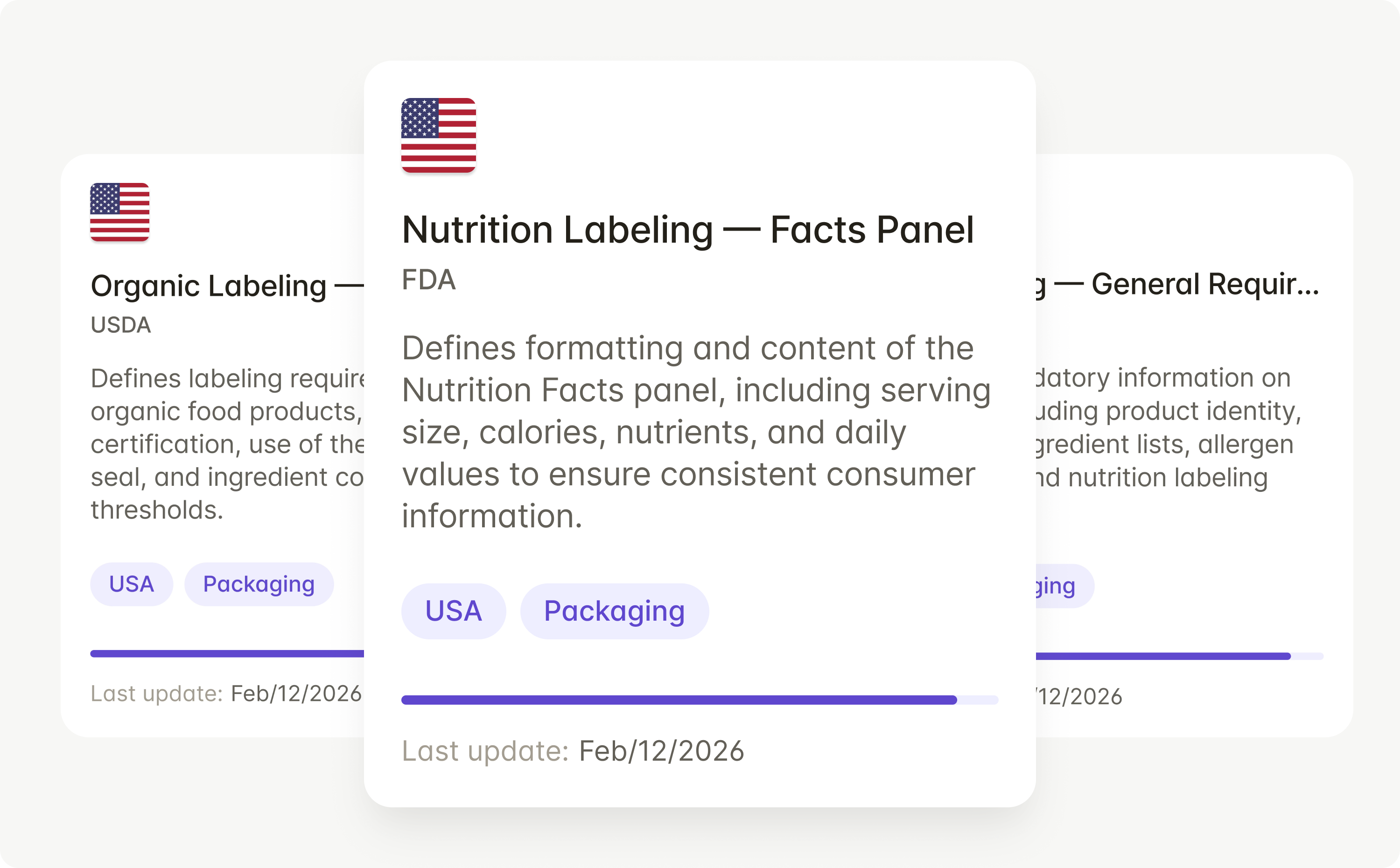The image size is (1400, 868).
Task: Click the US flag on the Organic Labeling card
Action: coord(119,213)
